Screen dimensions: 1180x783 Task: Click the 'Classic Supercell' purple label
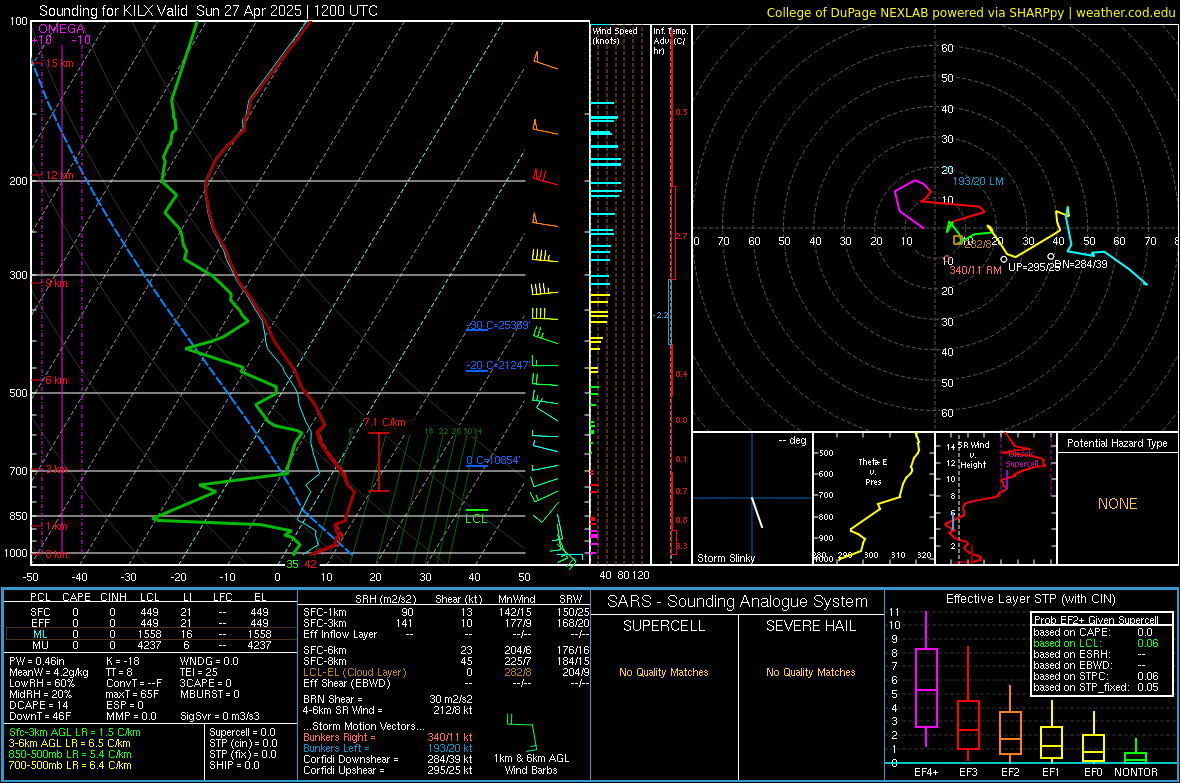[x=1022, y=459]
